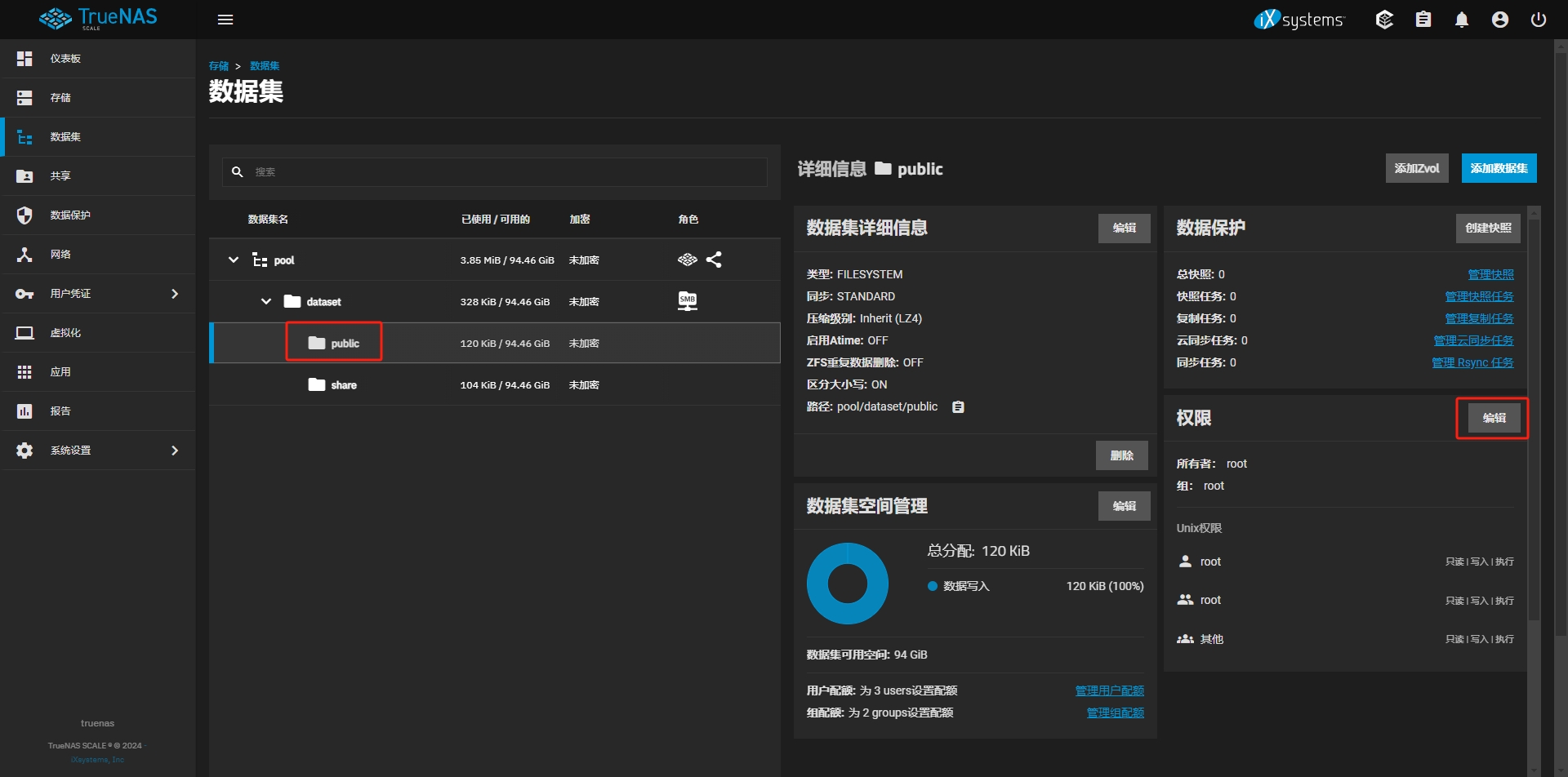The height and width of the screenshot is (777, 1568).
Task: Open 存储 in the sidebar
Action: (60, 98)
